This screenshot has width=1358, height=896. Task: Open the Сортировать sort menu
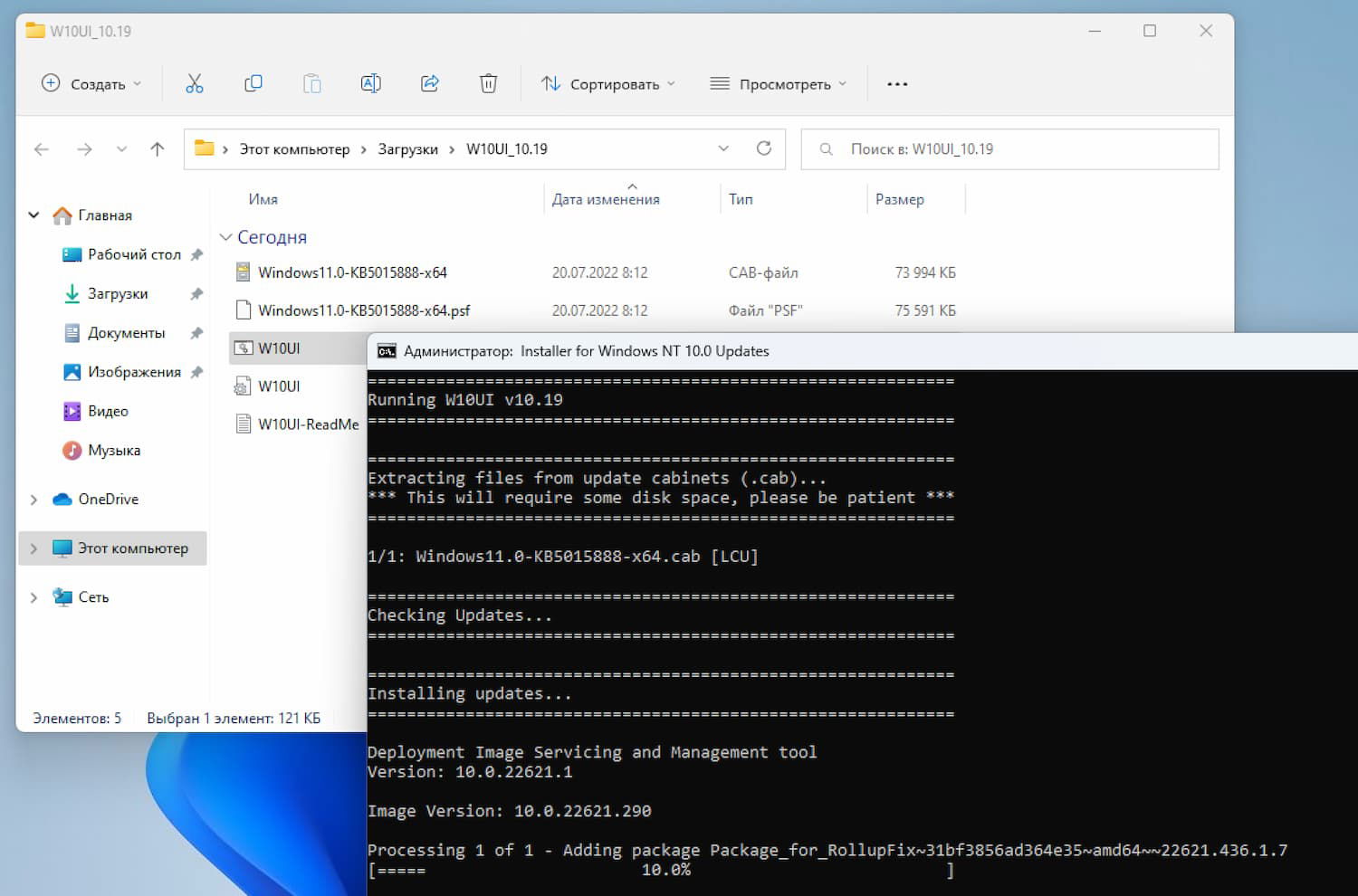tap(608, 84)
